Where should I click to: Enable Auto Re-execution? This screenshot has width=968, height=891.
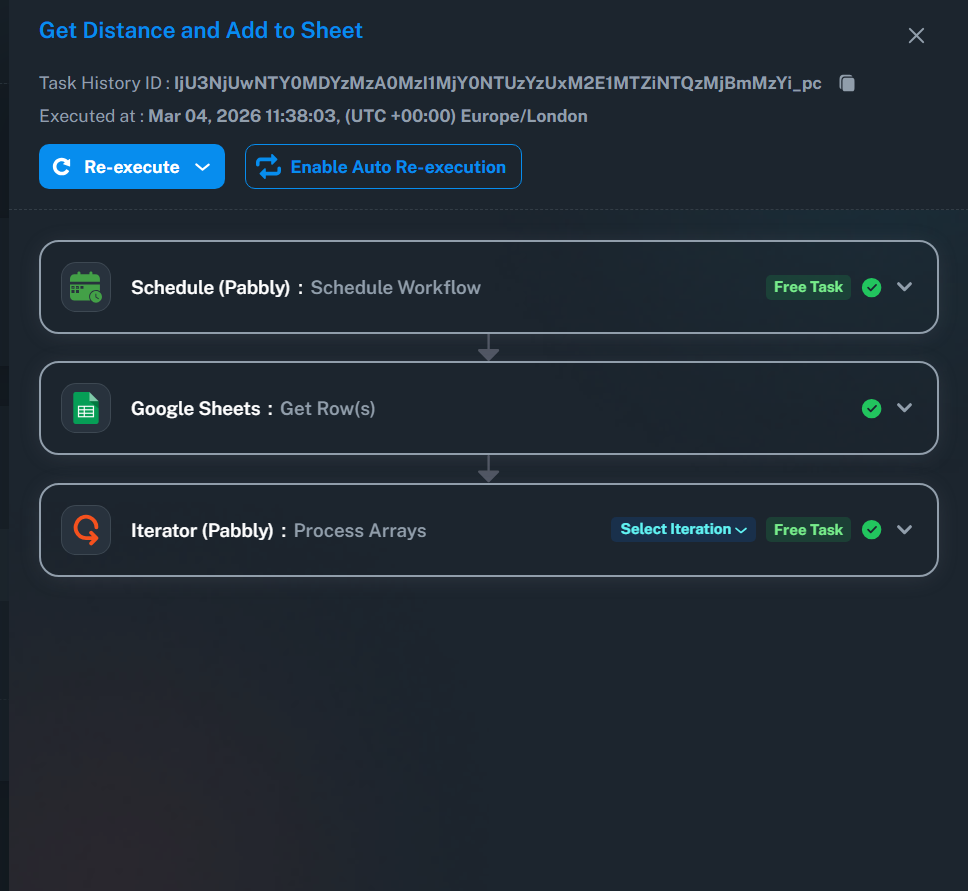[x=397, y=167]
